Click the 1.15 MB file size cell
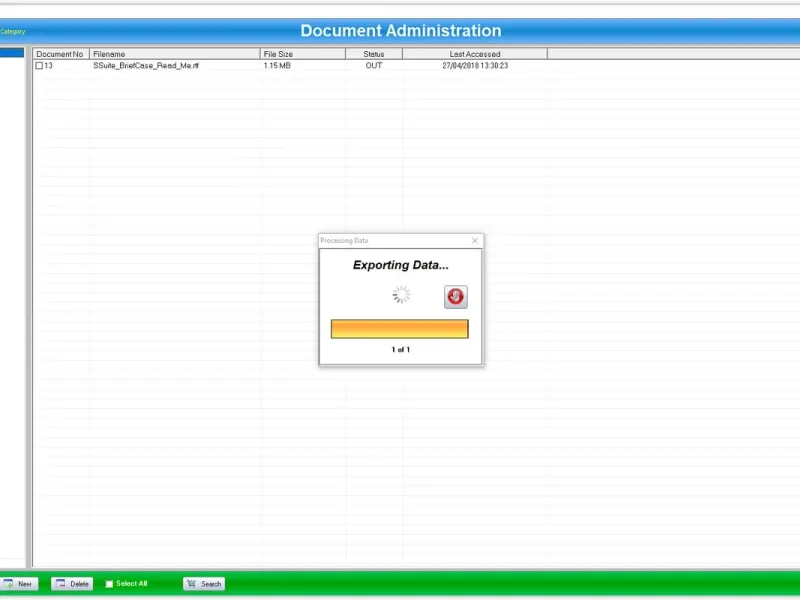 click(277, 66)
